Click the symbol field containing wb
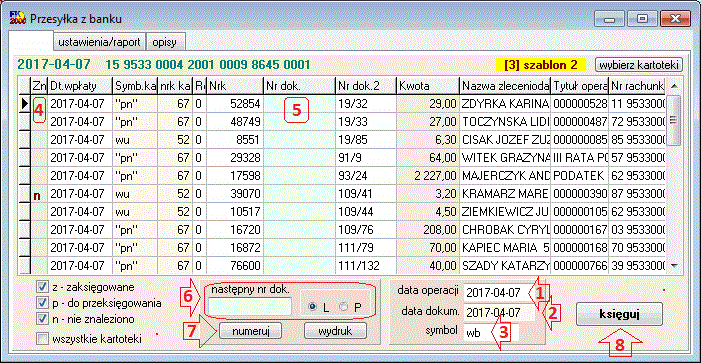 491,332
